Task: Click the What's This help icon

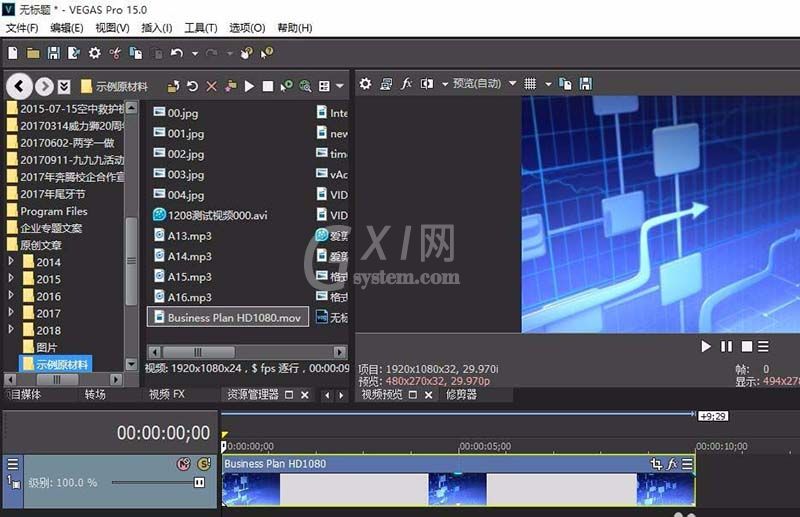Action: 266,53
